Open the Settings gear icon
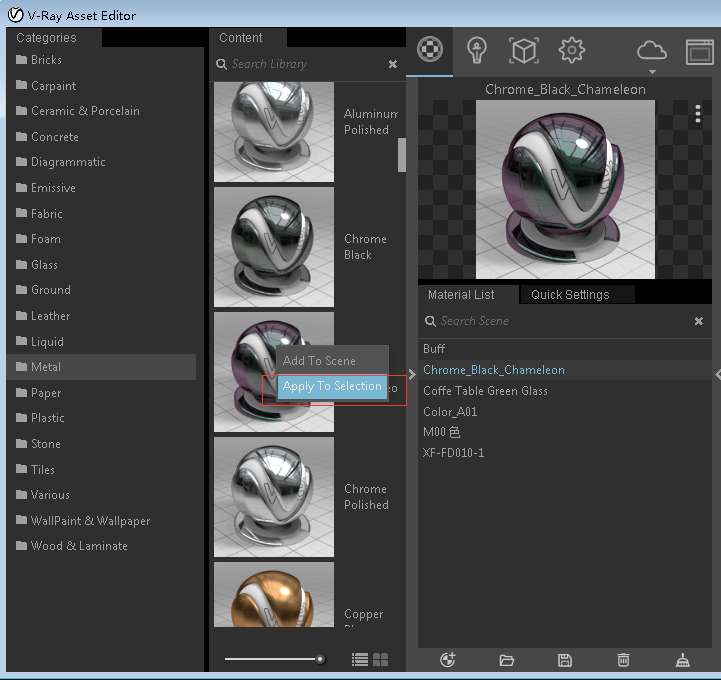This screenshot has width=721, height=680. point(571,50)
